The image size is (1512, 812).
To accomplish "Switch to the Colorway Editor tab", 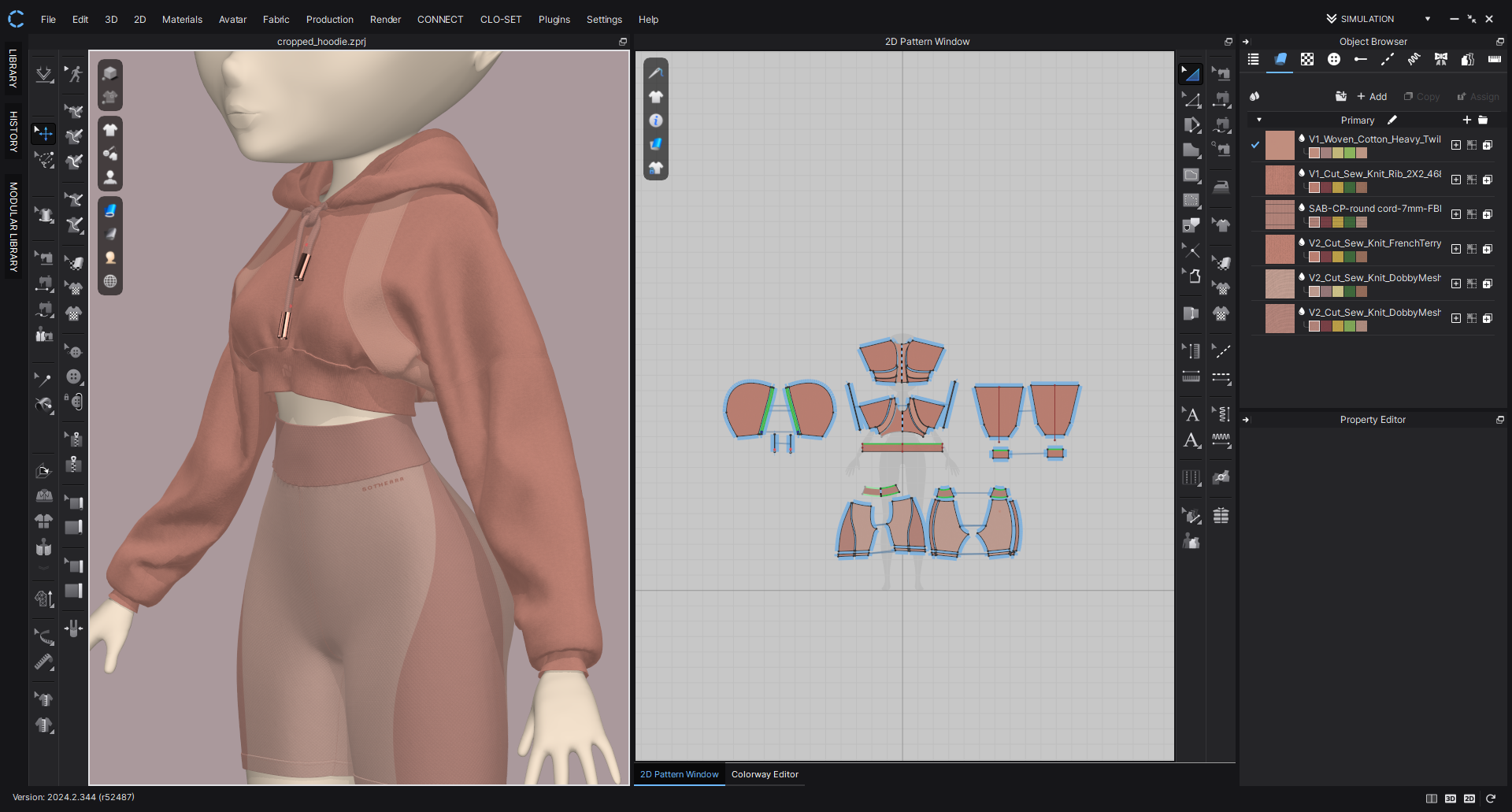I will [764, 774].
